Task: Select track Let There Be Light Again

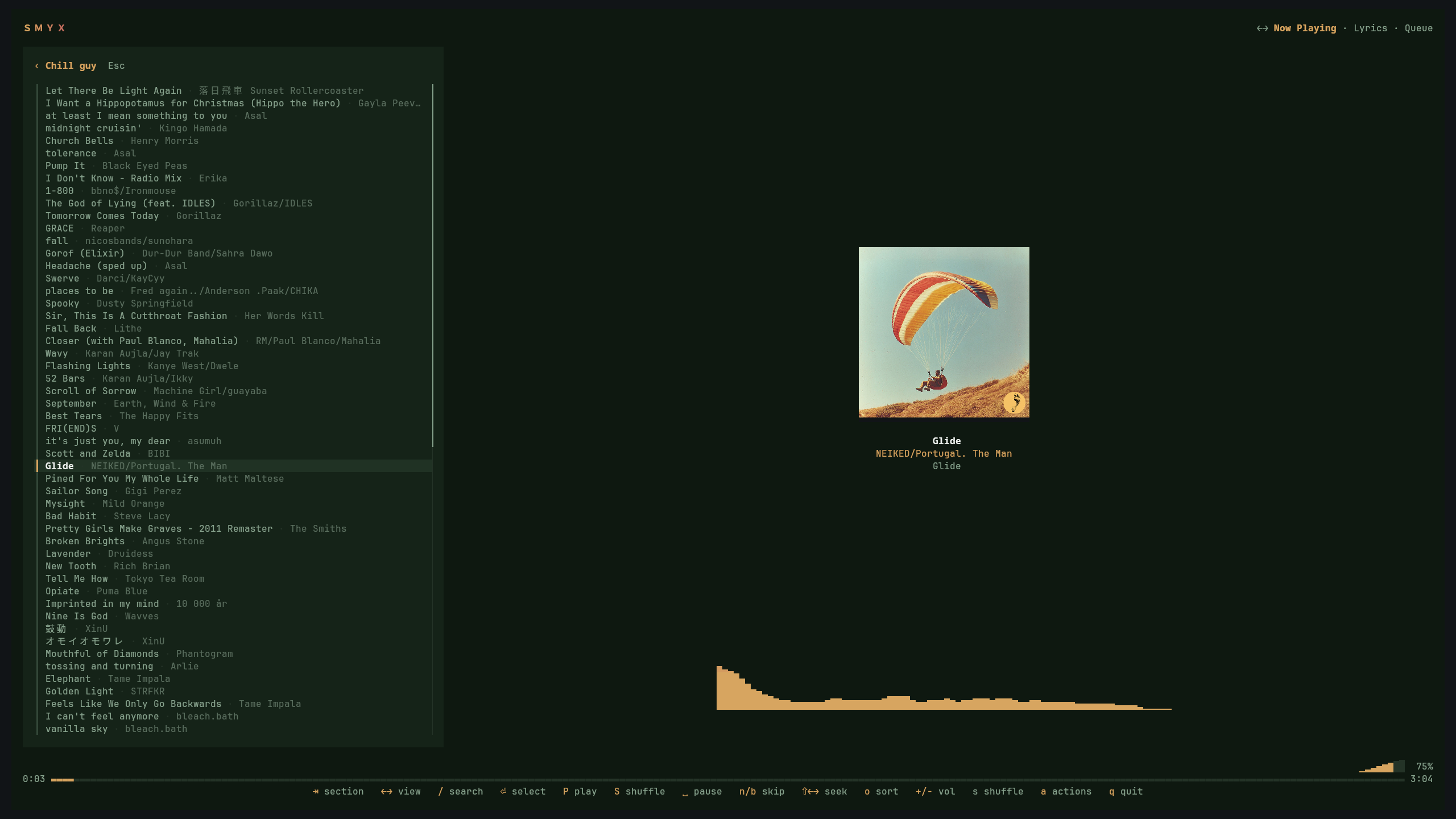Action: point(234,91)
